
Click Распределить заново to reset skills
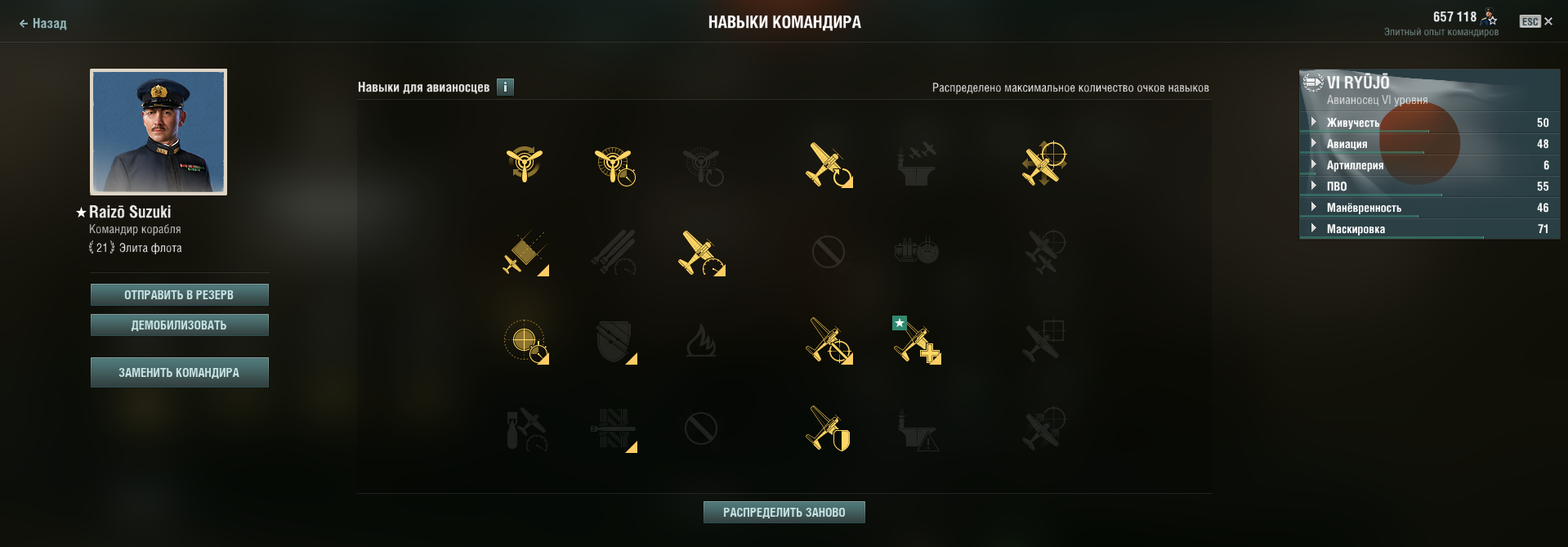[x=784, y=513]
